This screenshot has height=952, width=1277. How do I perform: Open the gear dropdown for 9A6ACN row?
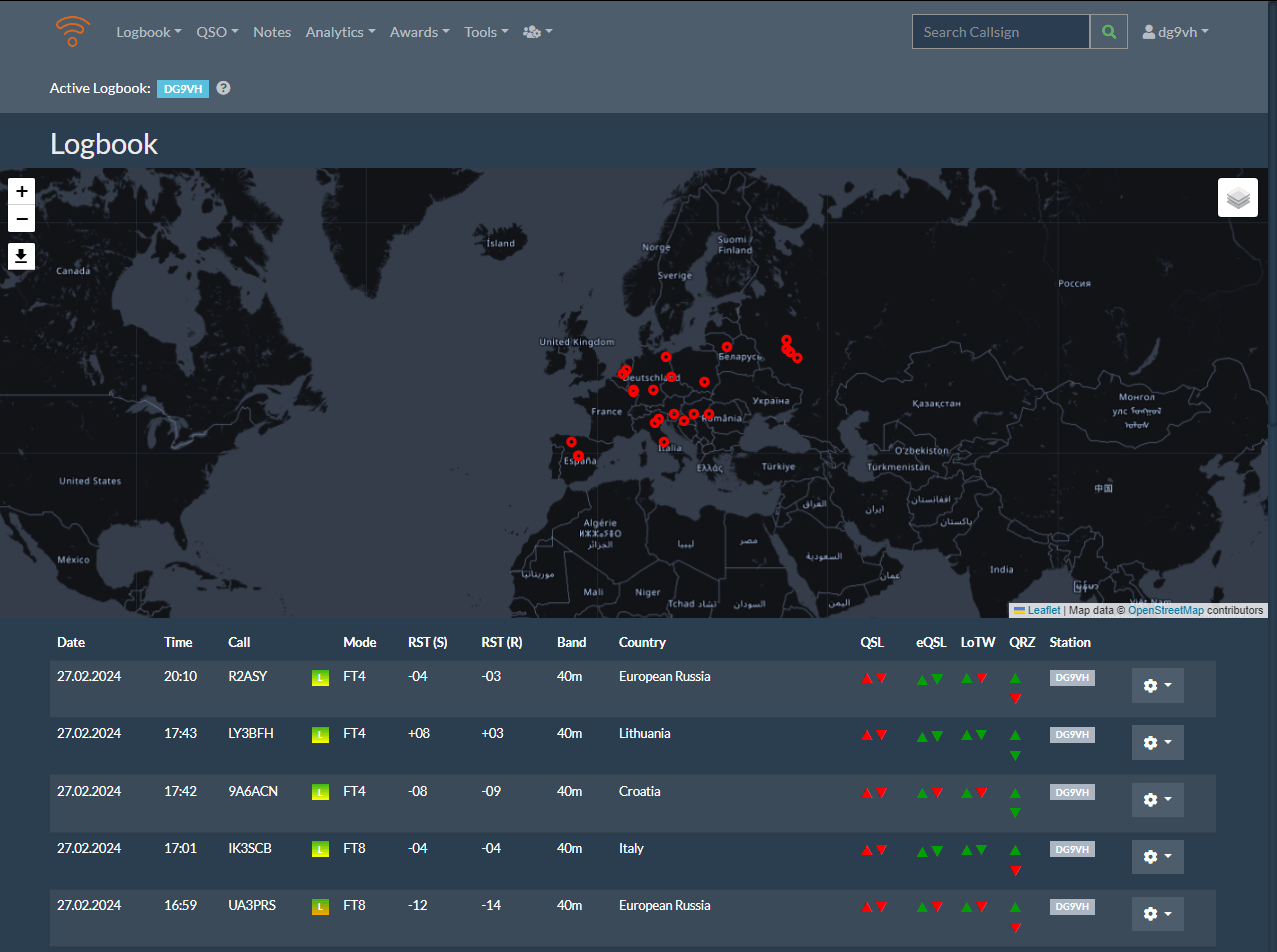pyautogui.click(x=1158, y=799)
